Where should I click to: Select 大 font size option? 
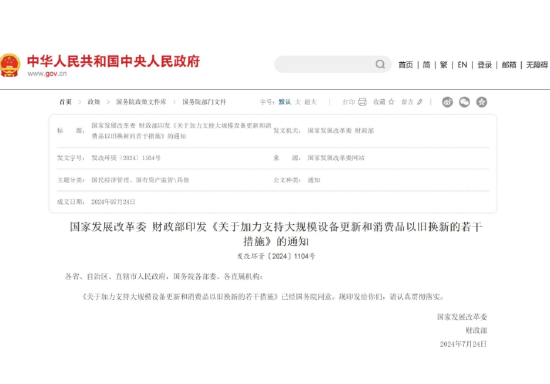(298, 102)
